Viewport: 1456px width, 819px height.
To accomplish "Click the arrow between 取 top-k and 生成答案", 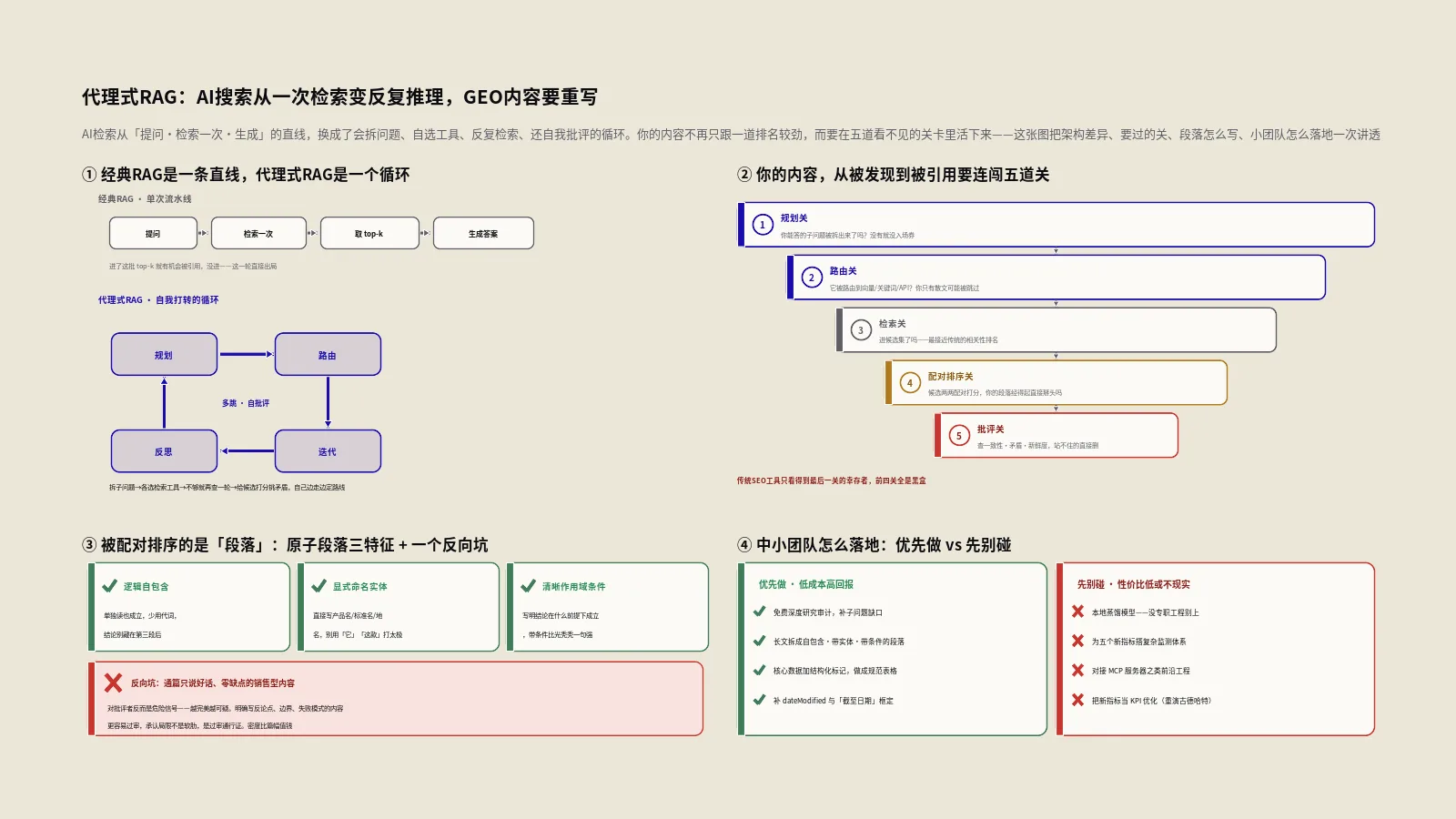I will 425,233.
